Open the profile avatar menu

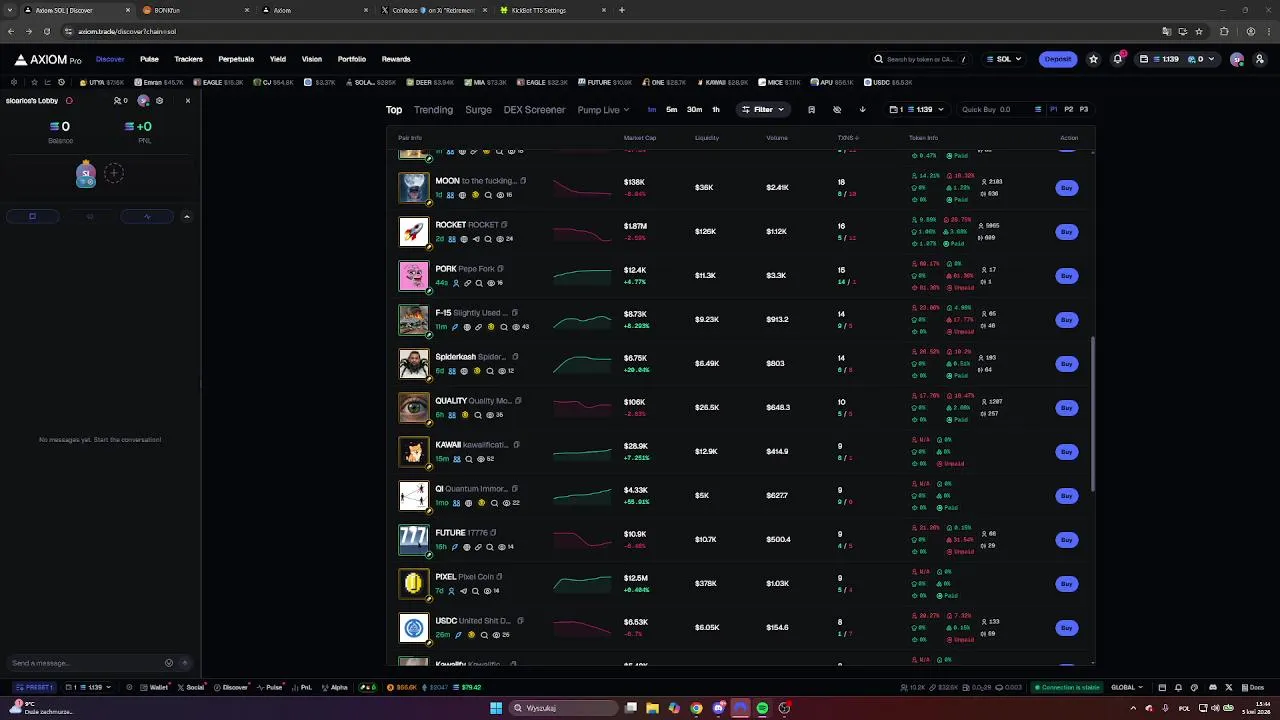point(1237,59)
